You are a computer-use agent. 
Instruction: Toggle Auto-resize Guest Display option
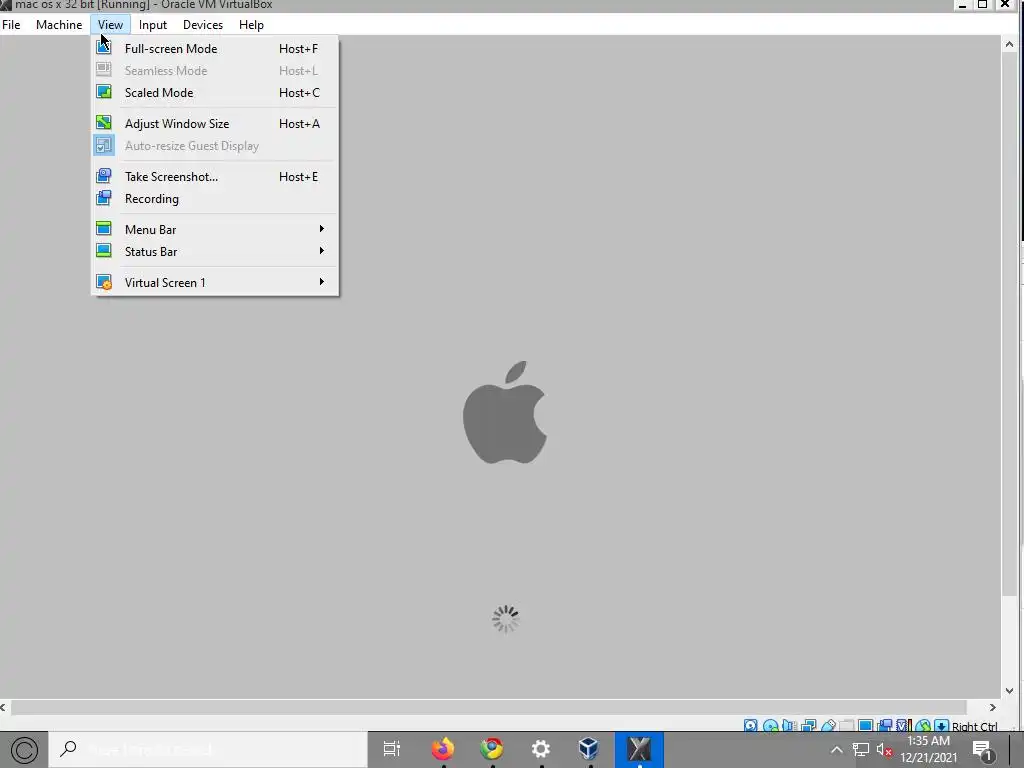click(x=215, y=146)
